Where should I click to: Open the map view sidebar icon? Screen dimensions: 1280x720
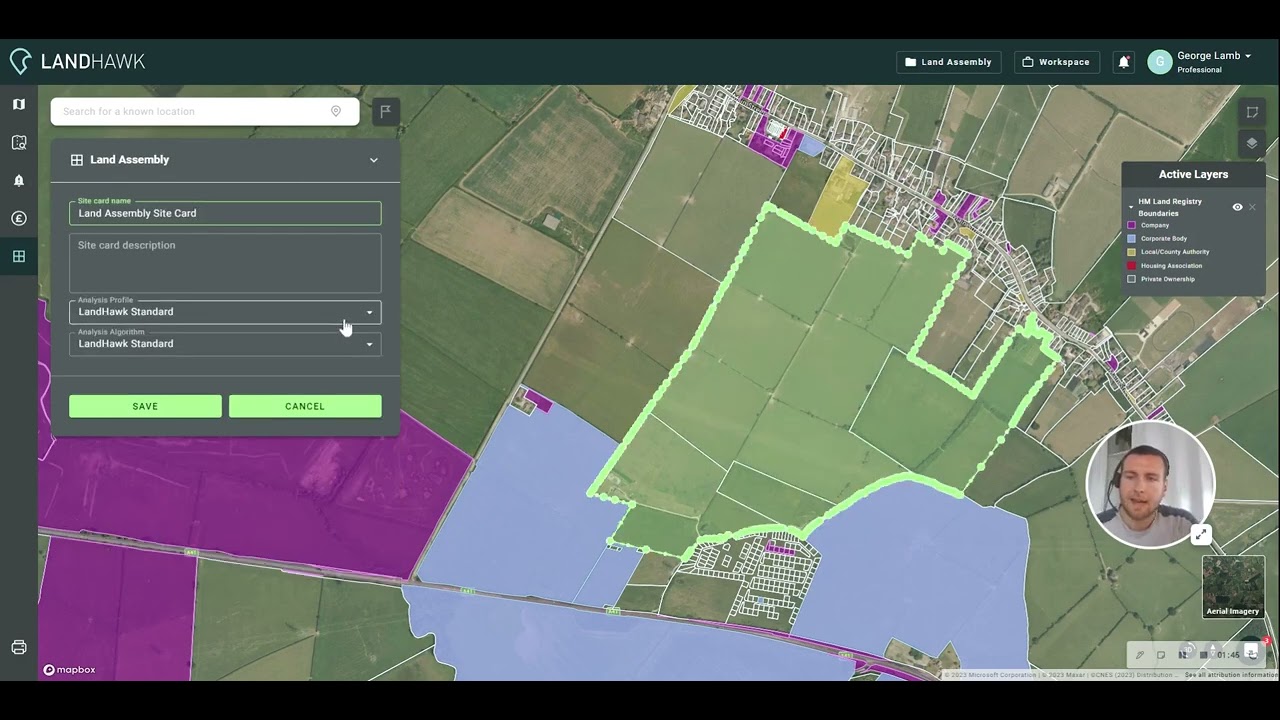tap(19, 104)
